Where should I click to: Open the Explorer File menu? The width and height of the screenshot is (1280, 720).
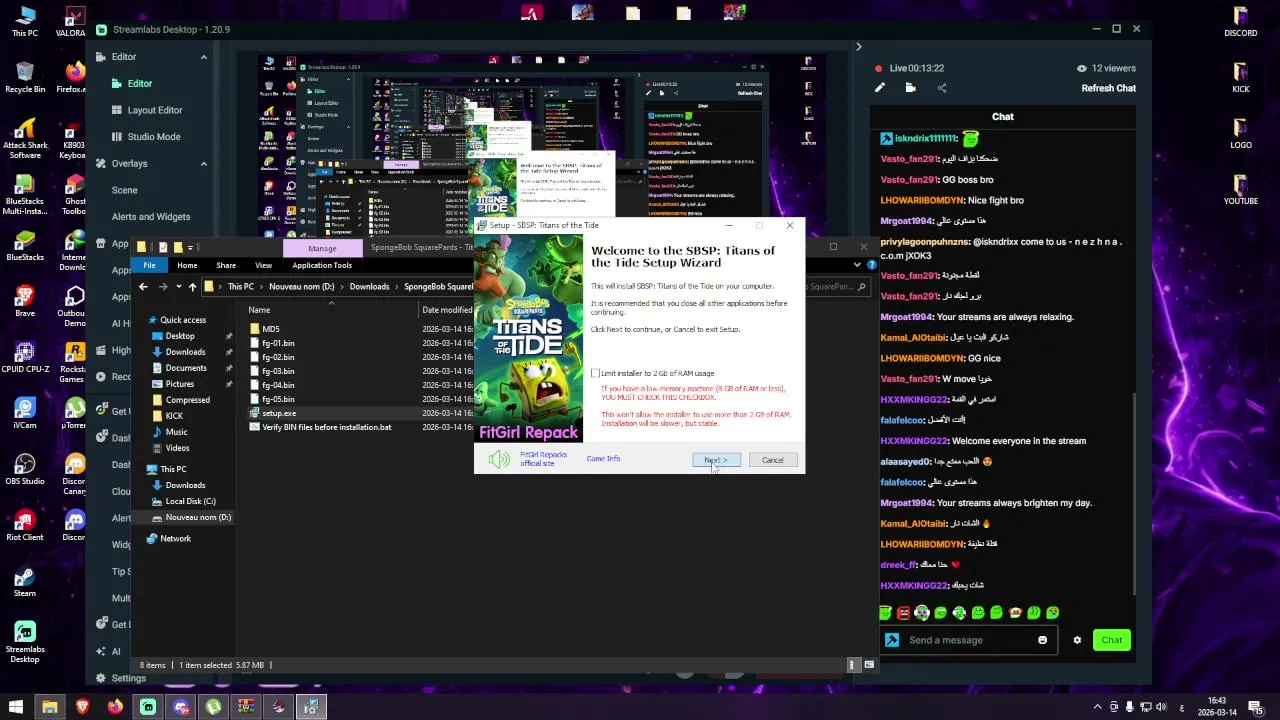point(149,265)
